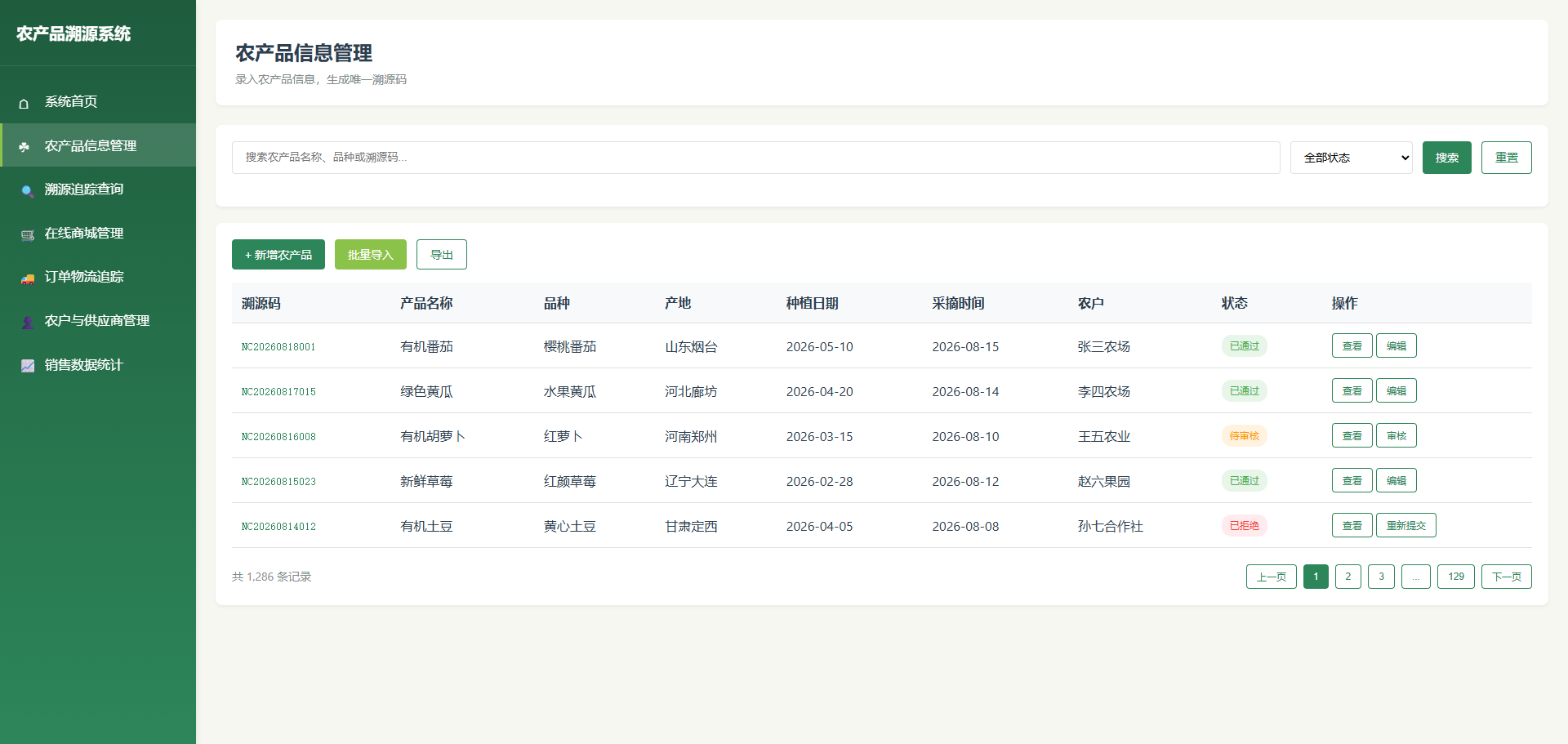This screenshot has width=1568, height=744.
Task: Click 重新提交 for 有机土豆
Action: (x=1406, y=525)
